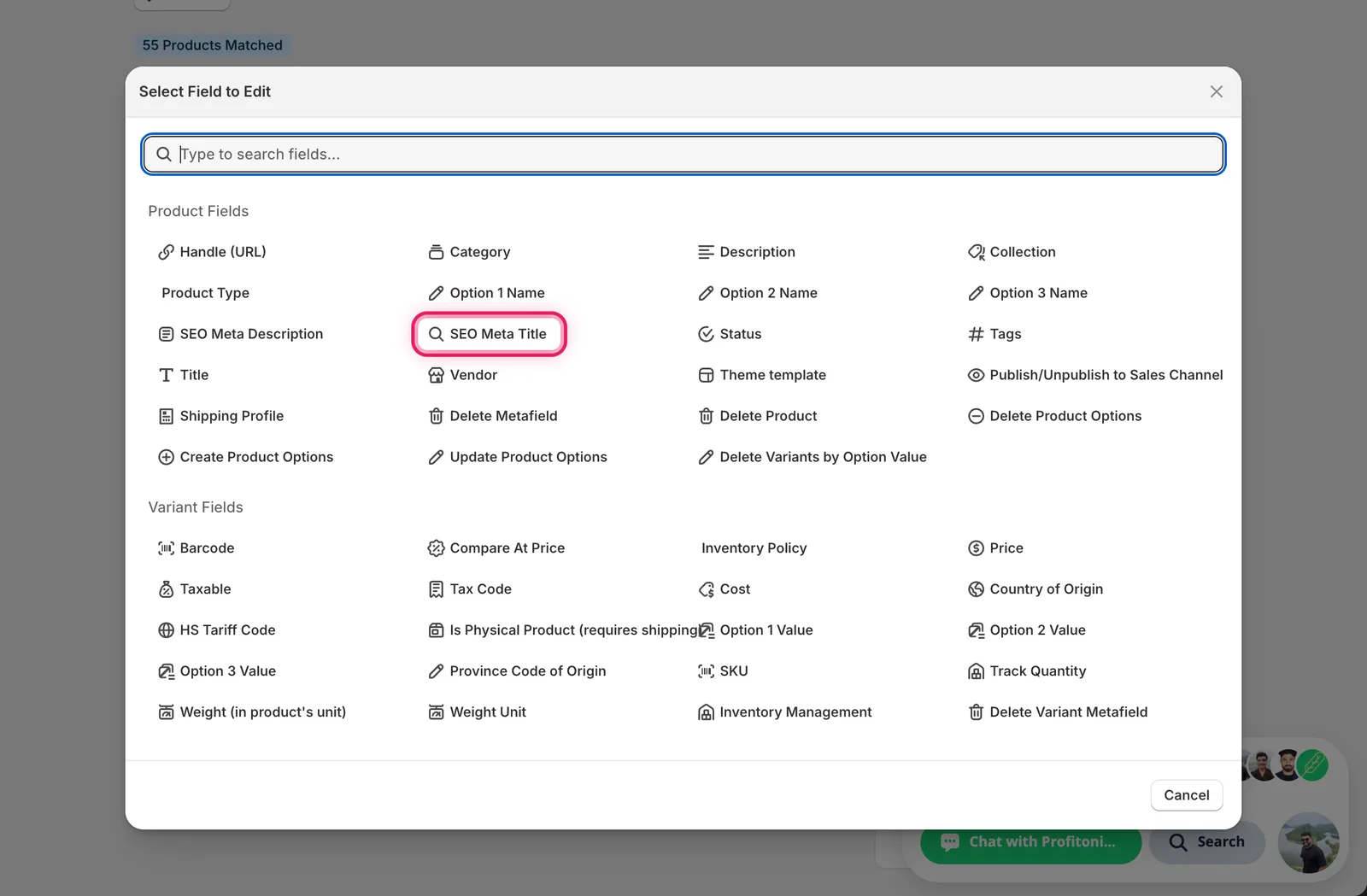The width and height of the screenshot is (1367, 896).
Task: Click the Publish/Unpublish eye icon
Action: point(976,375)
